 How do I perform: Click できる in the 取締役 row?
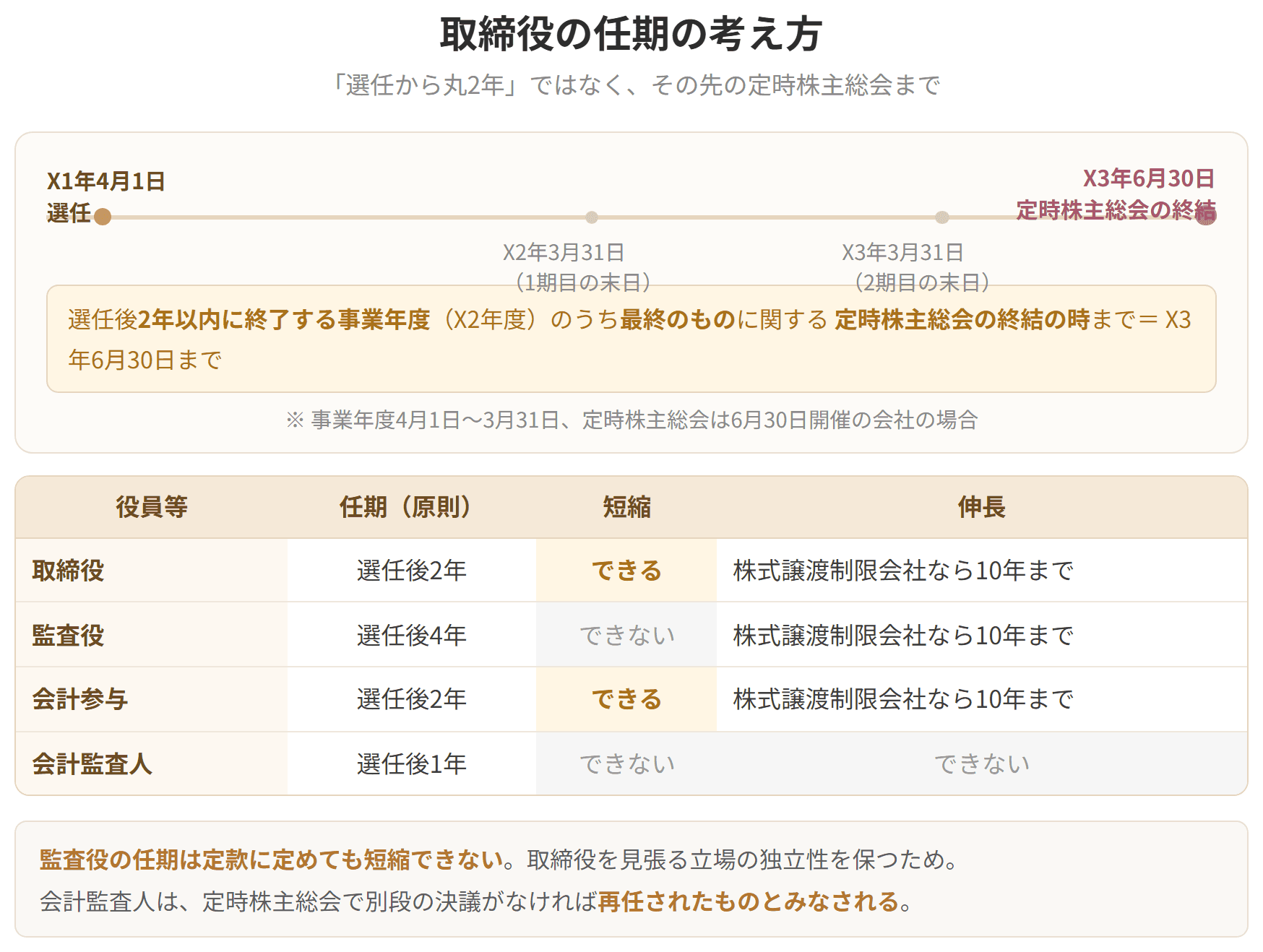pos(626,571)
